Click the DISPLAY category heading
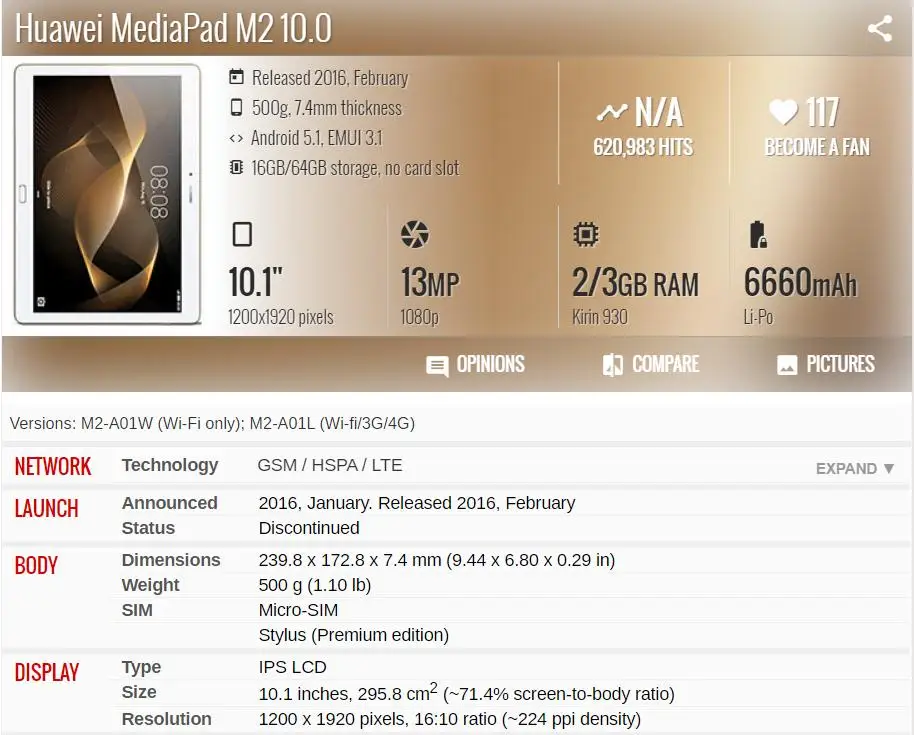 click(x=47, y=672)
